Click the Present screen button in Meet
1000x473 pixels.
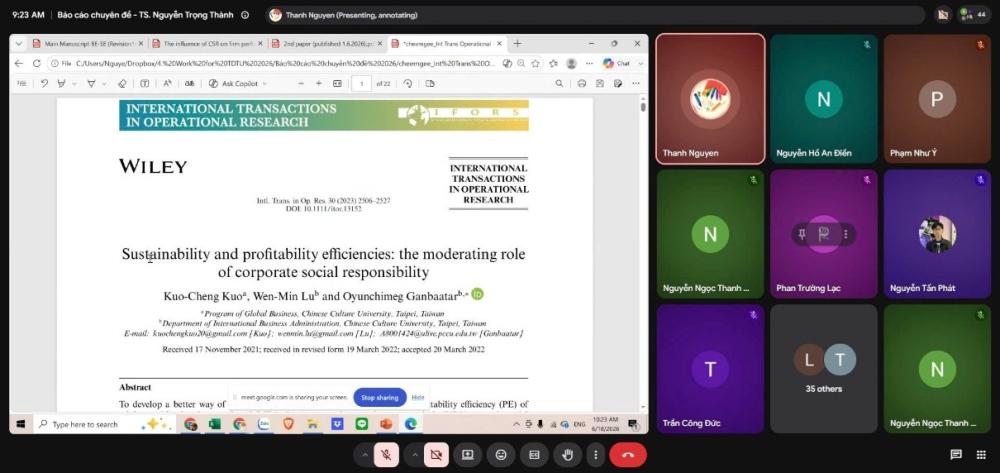(467, 455)
